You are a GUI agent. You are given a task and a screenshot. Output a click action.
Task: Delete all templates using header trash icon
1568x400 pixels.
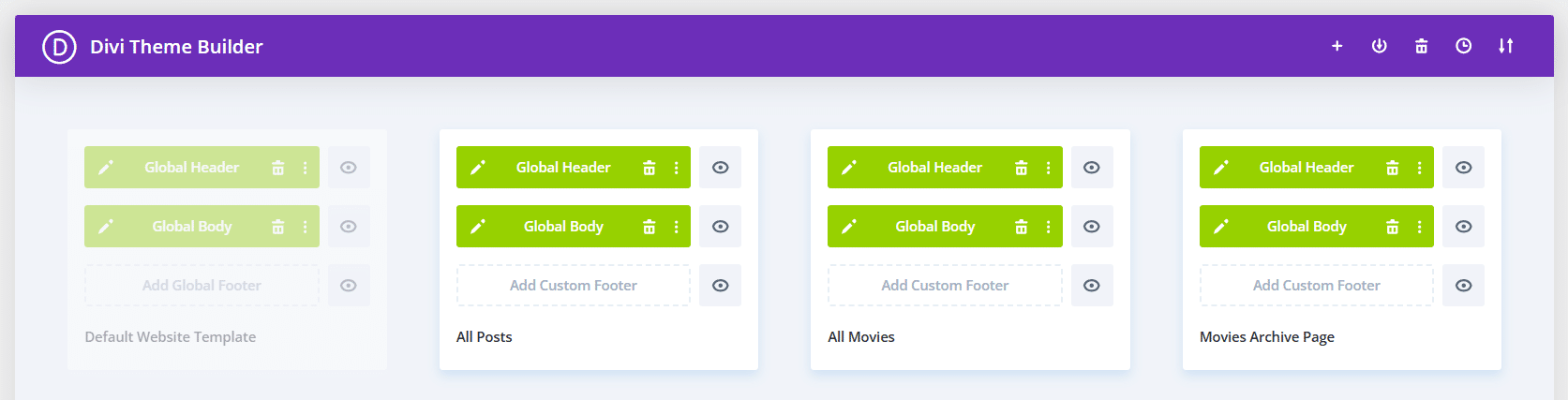(x=1422, y=46)
